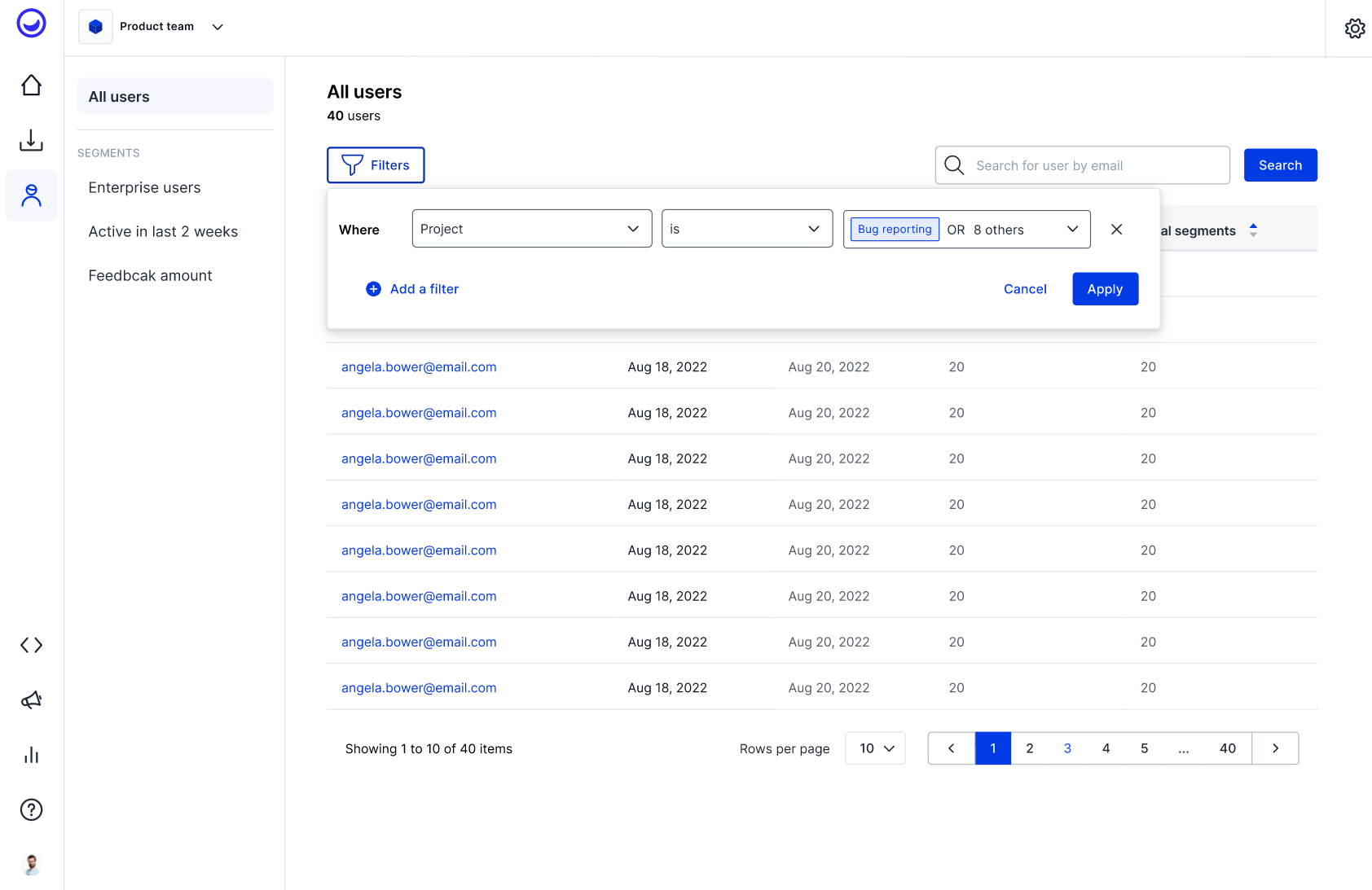Viewport: 1372px width, 890px height.
Task: Open the Home icon in sidebar
Action: pyautogui.click(x=31, y=85)
